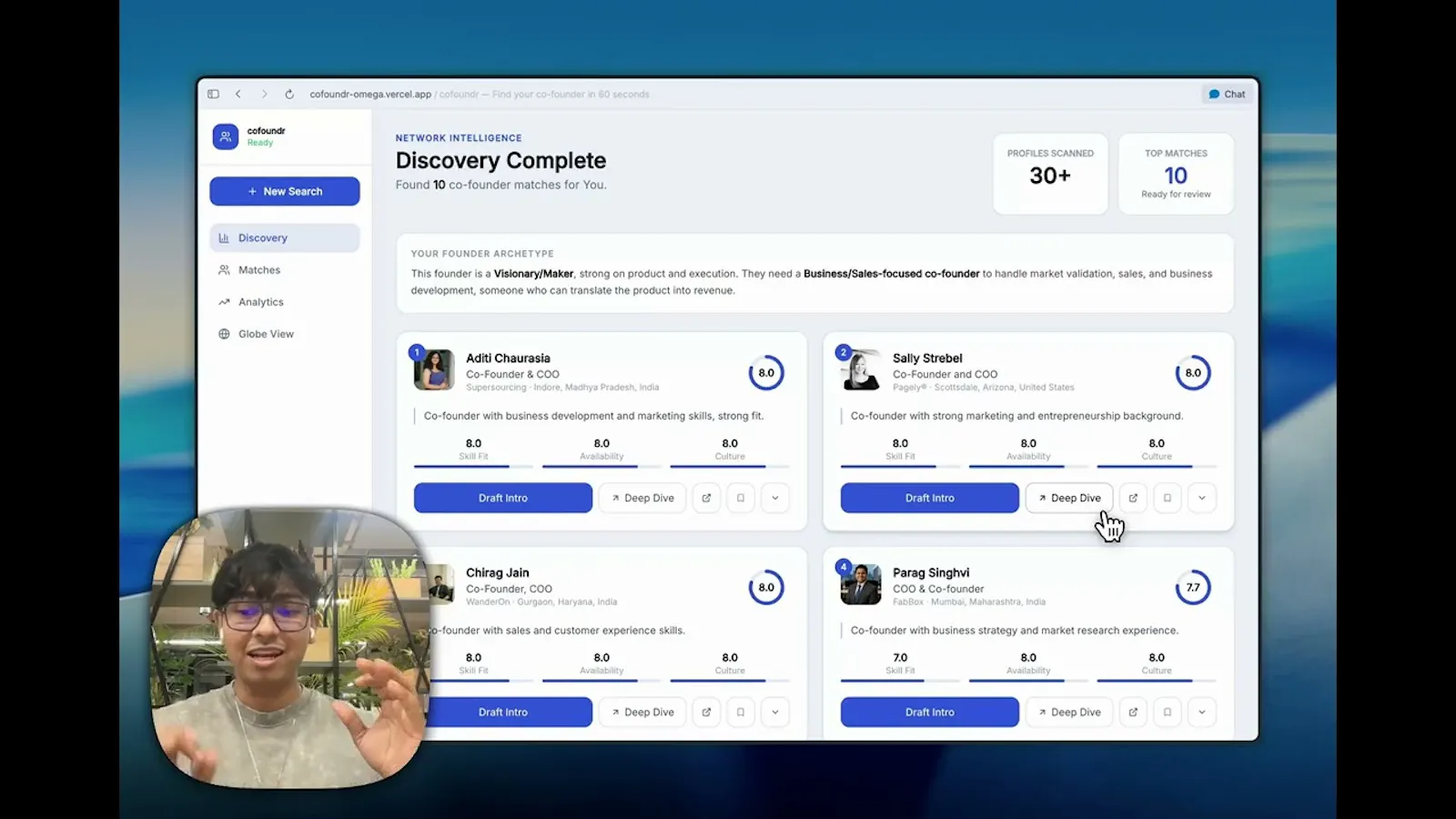Click the webcam video overlay of the presenter
The image size is (1456, 819).
click(x=290, y=647)
